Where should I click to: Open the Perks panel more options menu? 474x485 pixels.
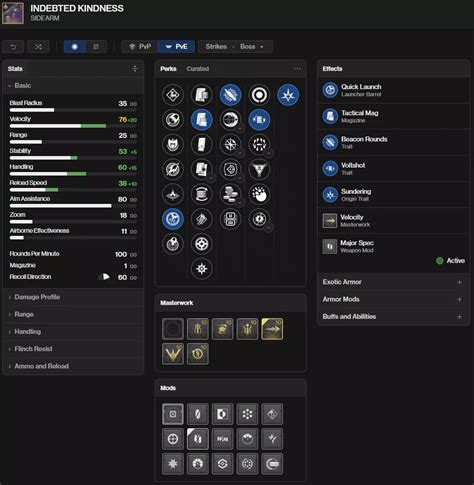[297, 68]
